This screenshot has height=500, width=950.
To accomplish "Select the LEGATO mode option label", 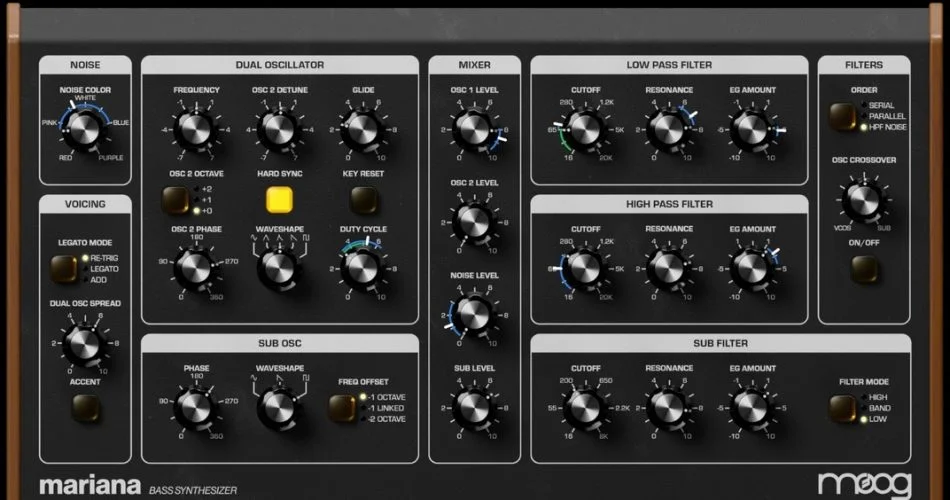I will (104, 269).
